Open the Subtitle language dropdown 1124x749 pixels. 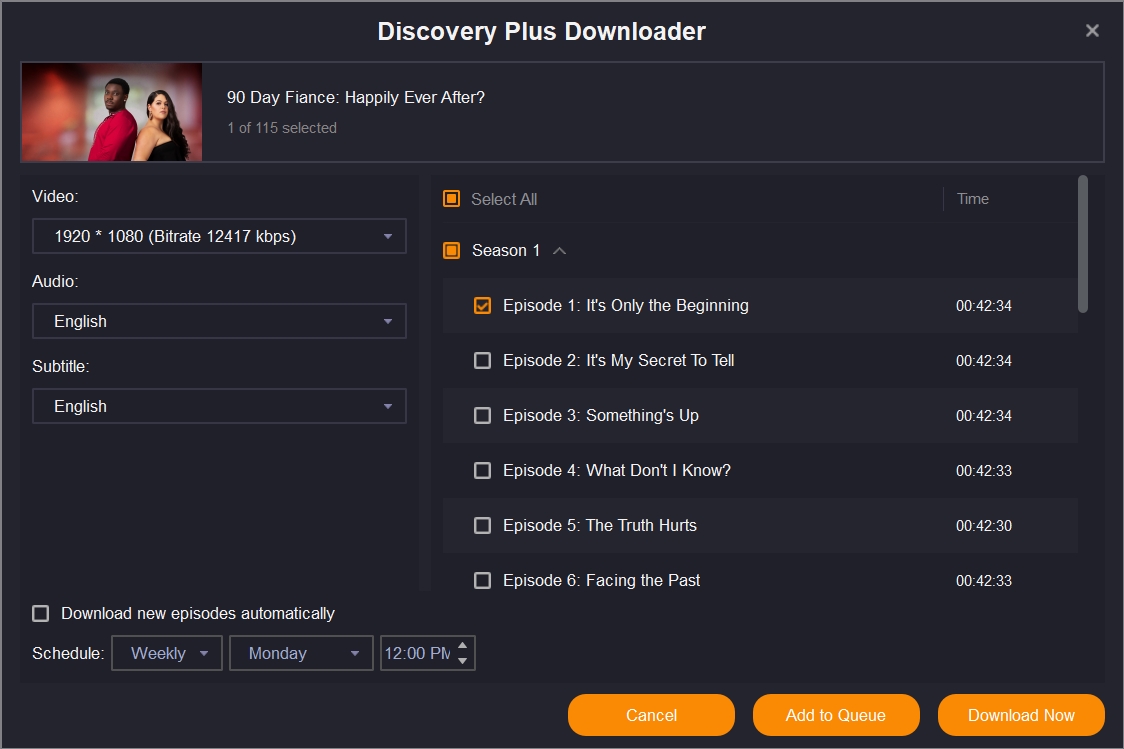tap(219, 407)
